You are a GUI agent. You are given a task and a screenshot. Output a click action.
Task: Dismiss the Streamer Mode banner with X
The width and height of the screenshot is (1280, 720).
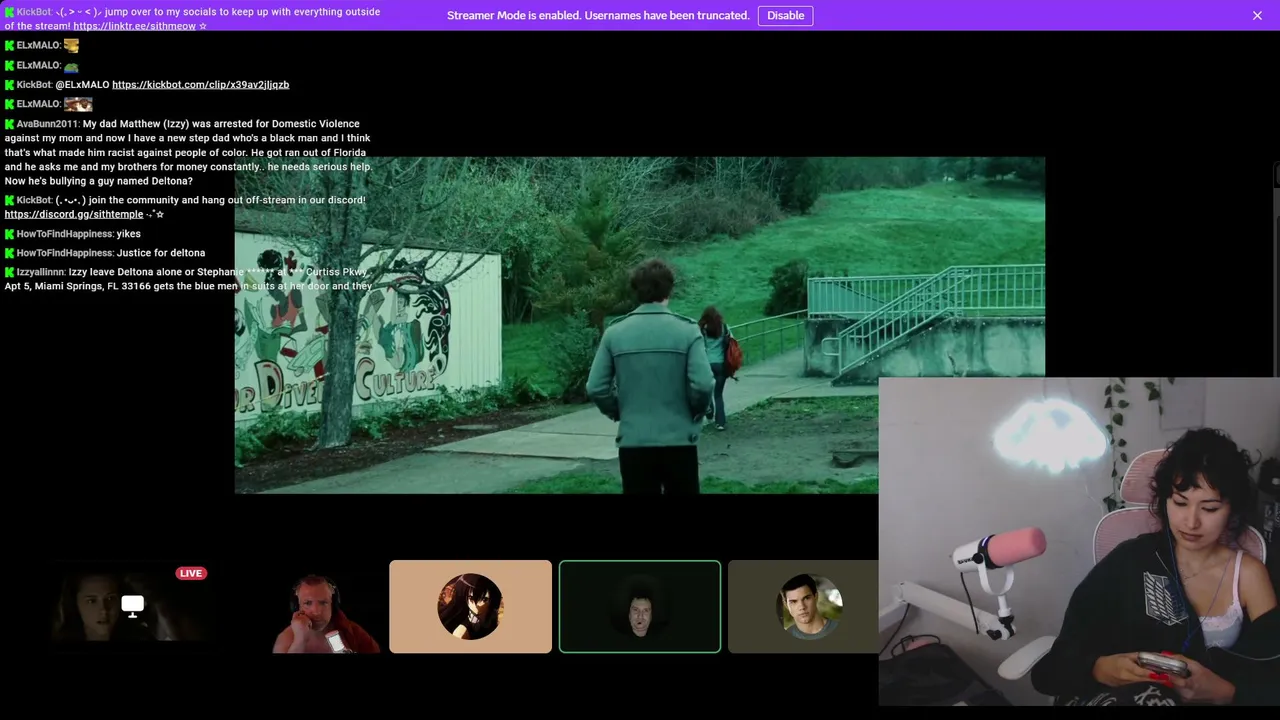(1257, 15)
